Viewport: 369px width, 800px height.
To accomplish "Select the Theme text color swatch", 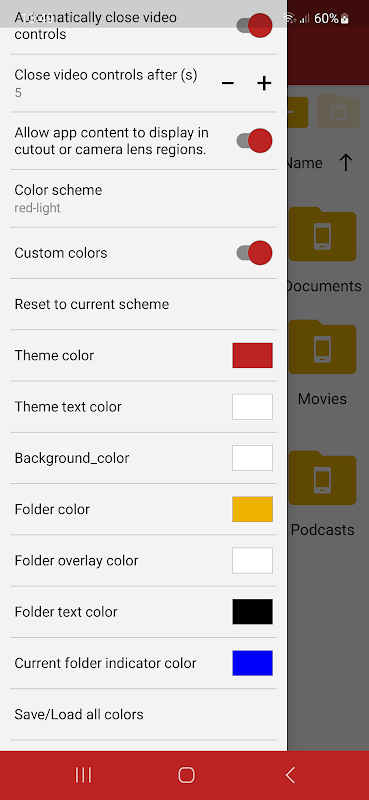I will point(253,407).
